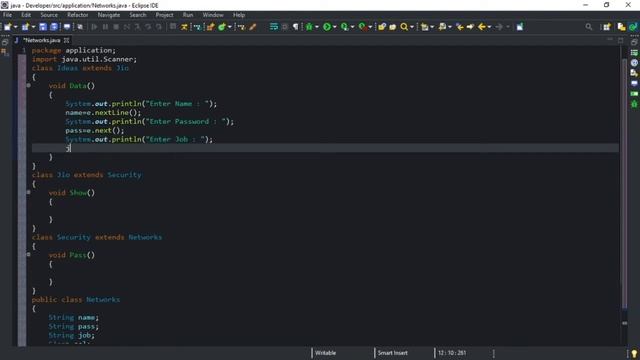
Task: Click the Open Task folder icon
Action: [x=393, y=27]
